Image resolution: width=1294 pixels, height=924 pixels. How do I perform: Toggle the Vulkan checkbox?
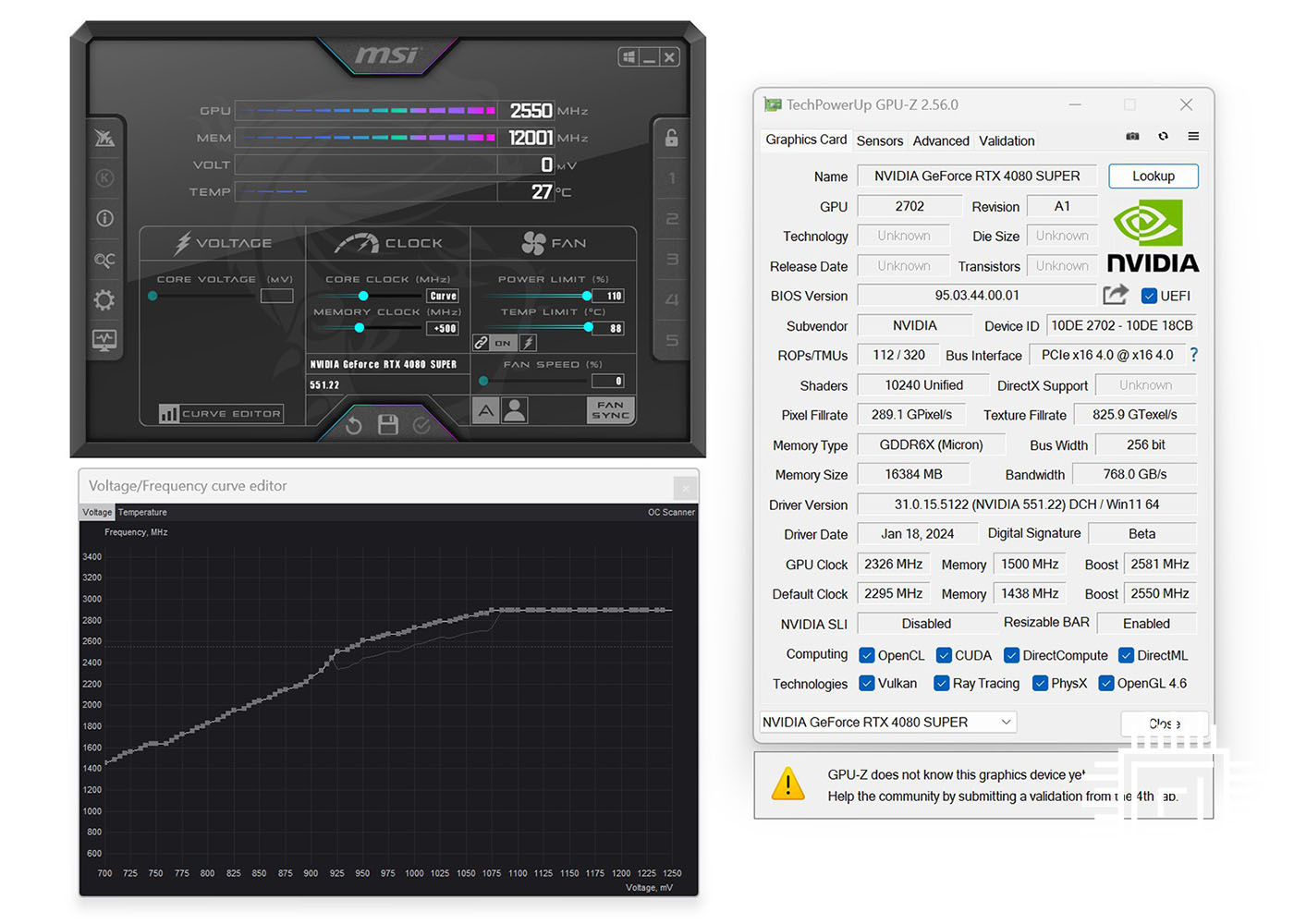point(866,683)
